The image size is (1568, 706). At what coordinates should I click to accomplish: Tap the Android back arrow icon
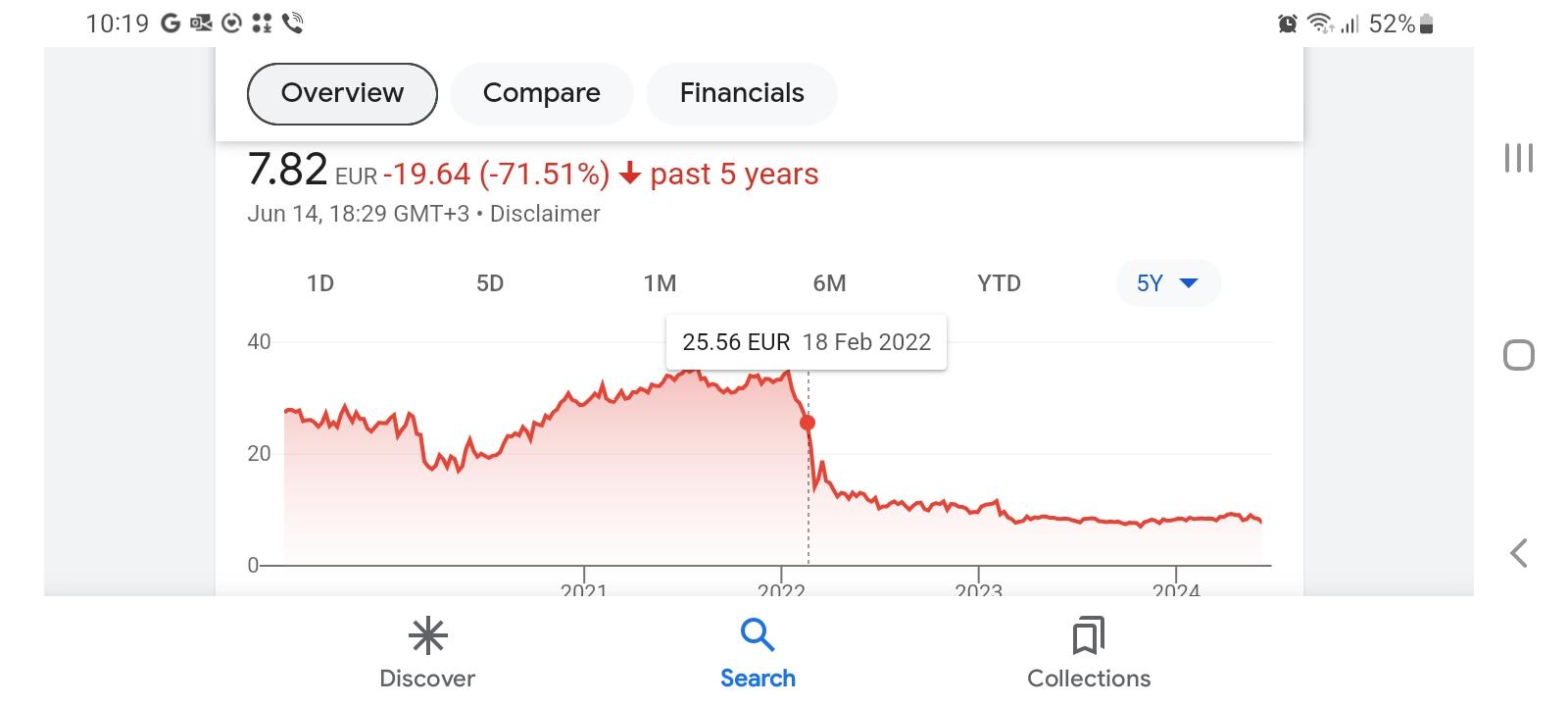point(1518,553)
